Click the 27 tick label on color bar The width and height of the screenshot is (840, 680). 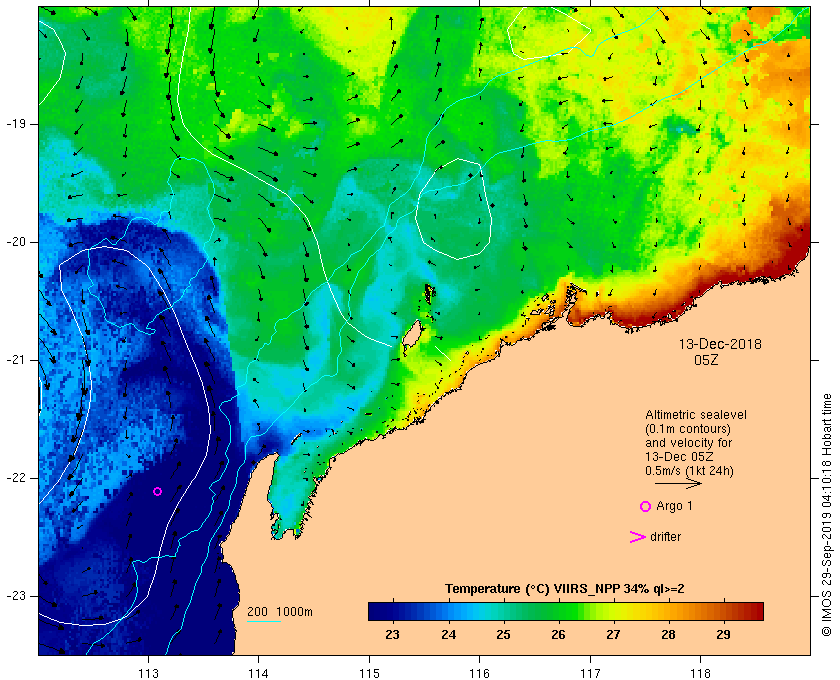[613, 635]
